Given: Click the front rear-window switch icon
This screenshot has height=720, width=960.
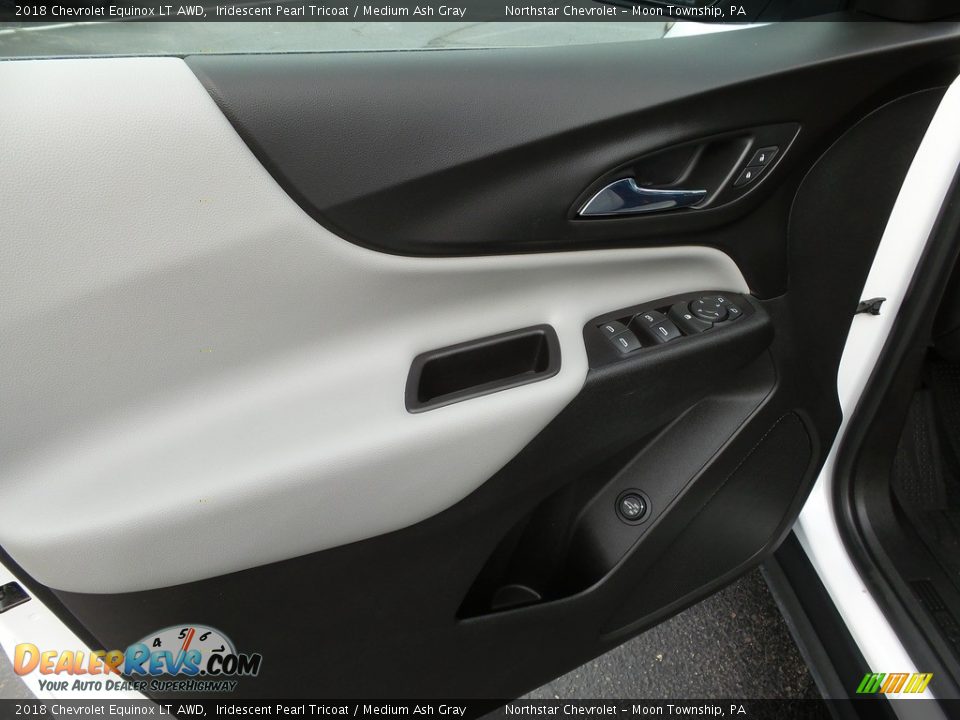Looking at the screenshot, I should tap(624, 341).
